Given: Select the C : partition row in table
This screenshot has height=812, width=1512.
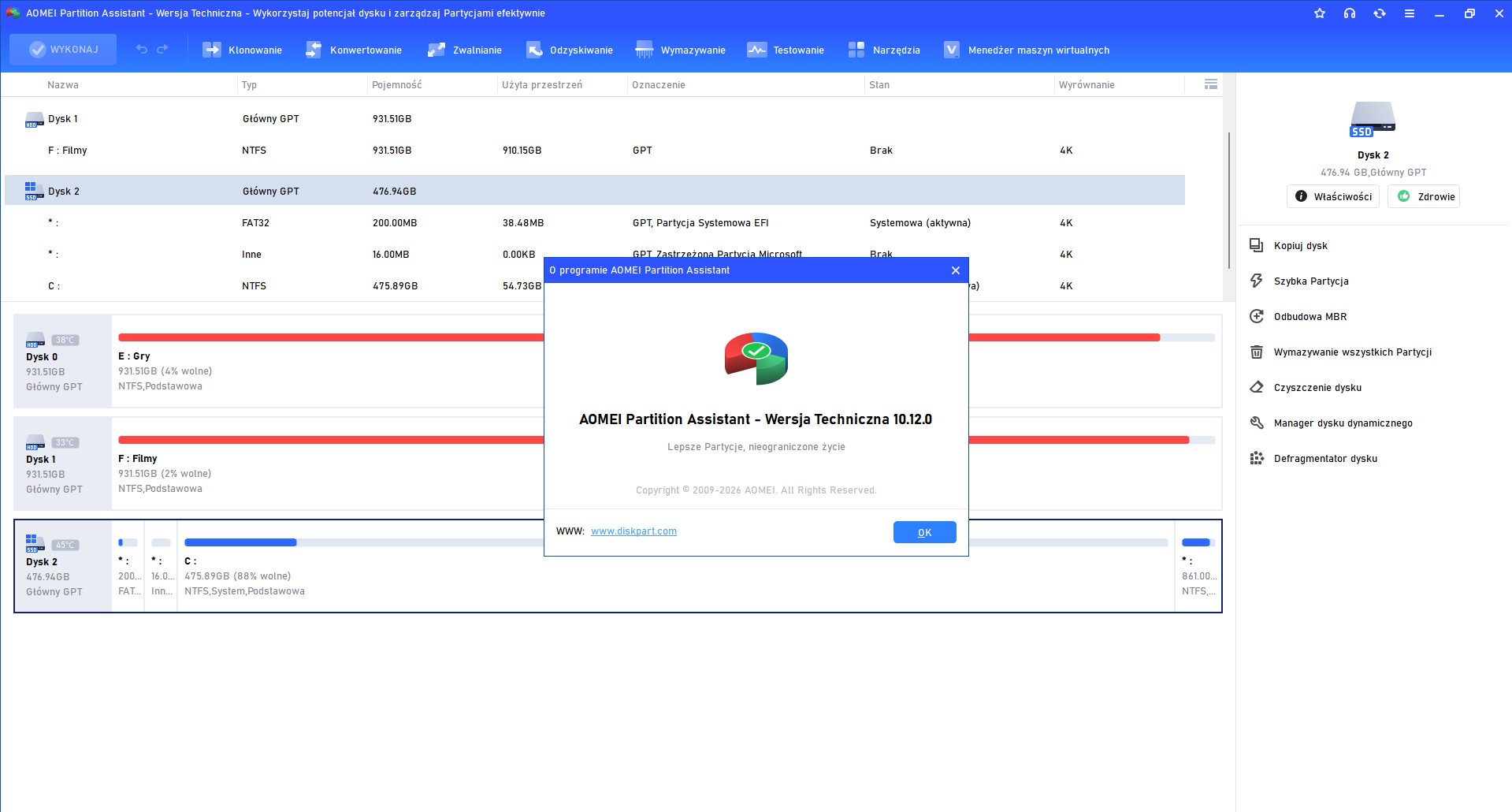Looking at the screenshot, I should [595, 286].
